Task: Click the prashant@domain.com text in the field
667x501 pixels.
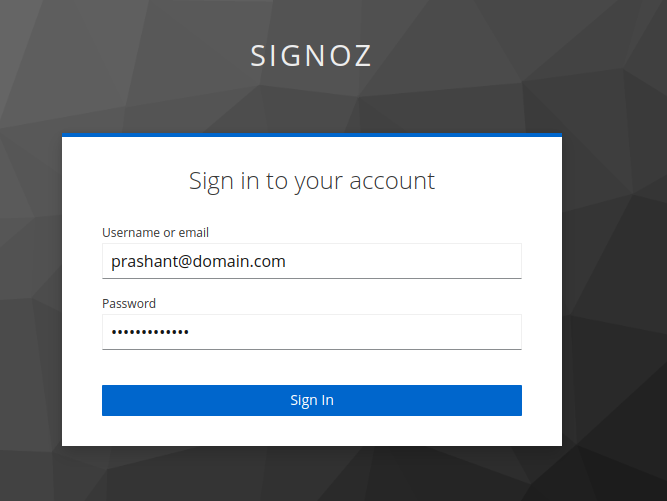Action: (198, 261)
